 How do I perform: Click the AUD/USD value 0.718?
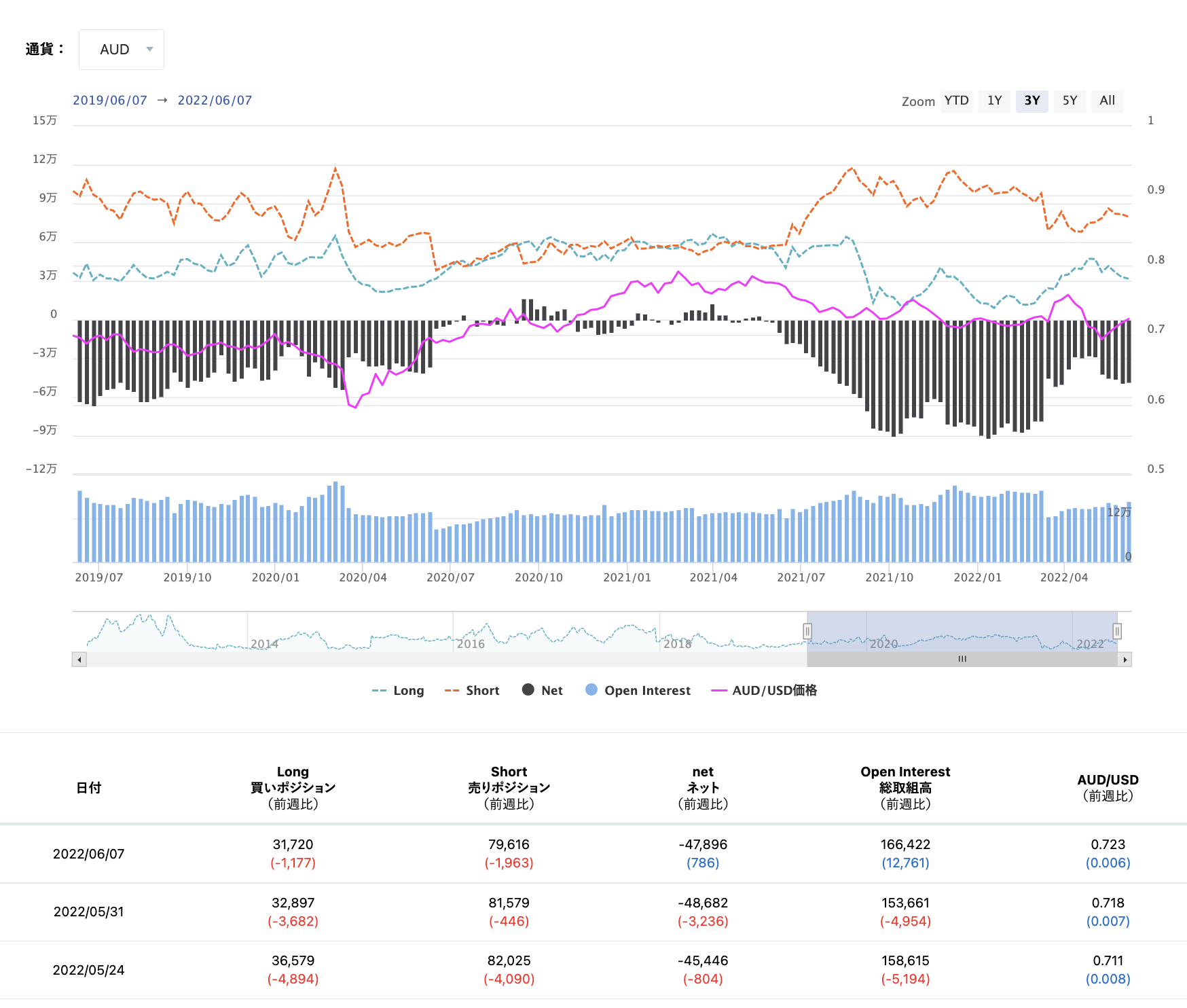click(x=1108, y=903)
